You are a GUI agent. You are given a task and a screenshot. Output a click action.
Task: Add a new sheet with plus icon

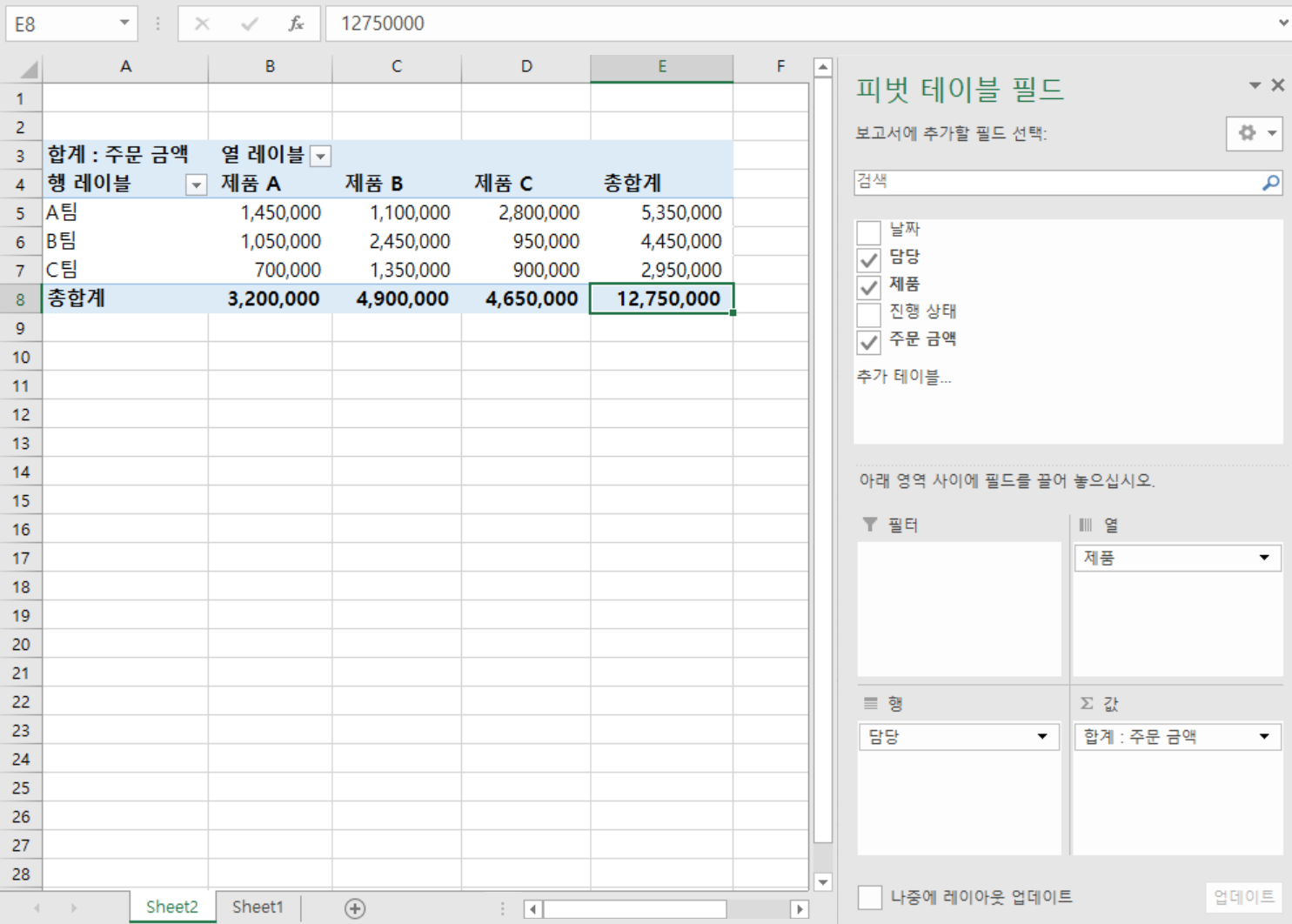(355, 908)
